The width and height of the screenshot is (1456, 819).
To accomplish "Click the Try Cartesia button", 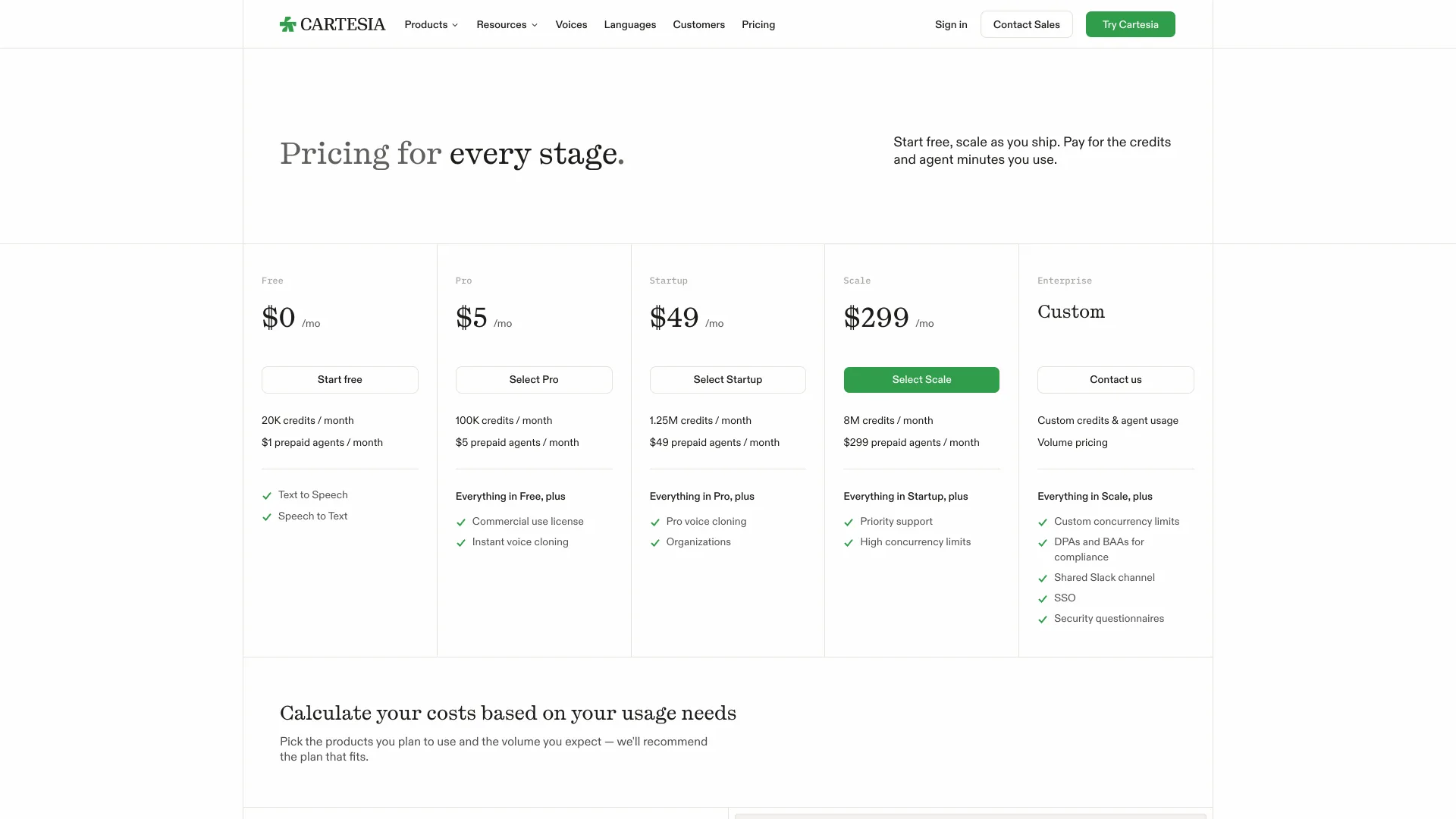I will pos(1130,24).
